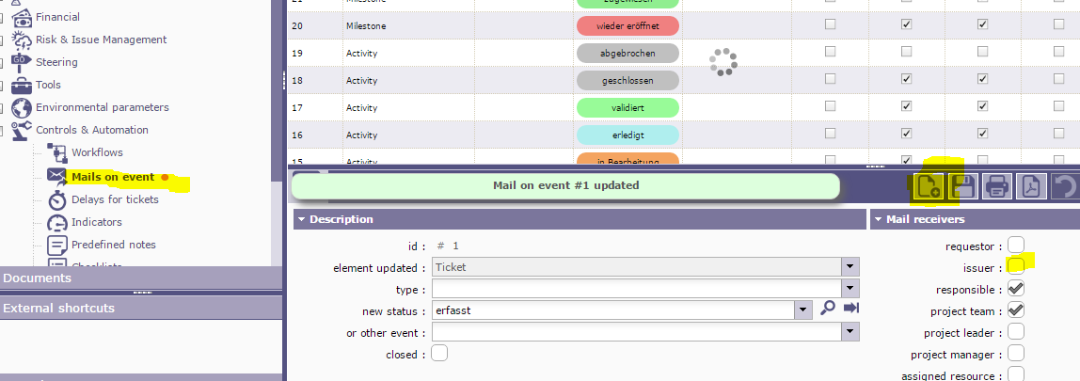Click the Tools briefcase icon
Screen dimensions: 1080x381
[x=22, y=85]
